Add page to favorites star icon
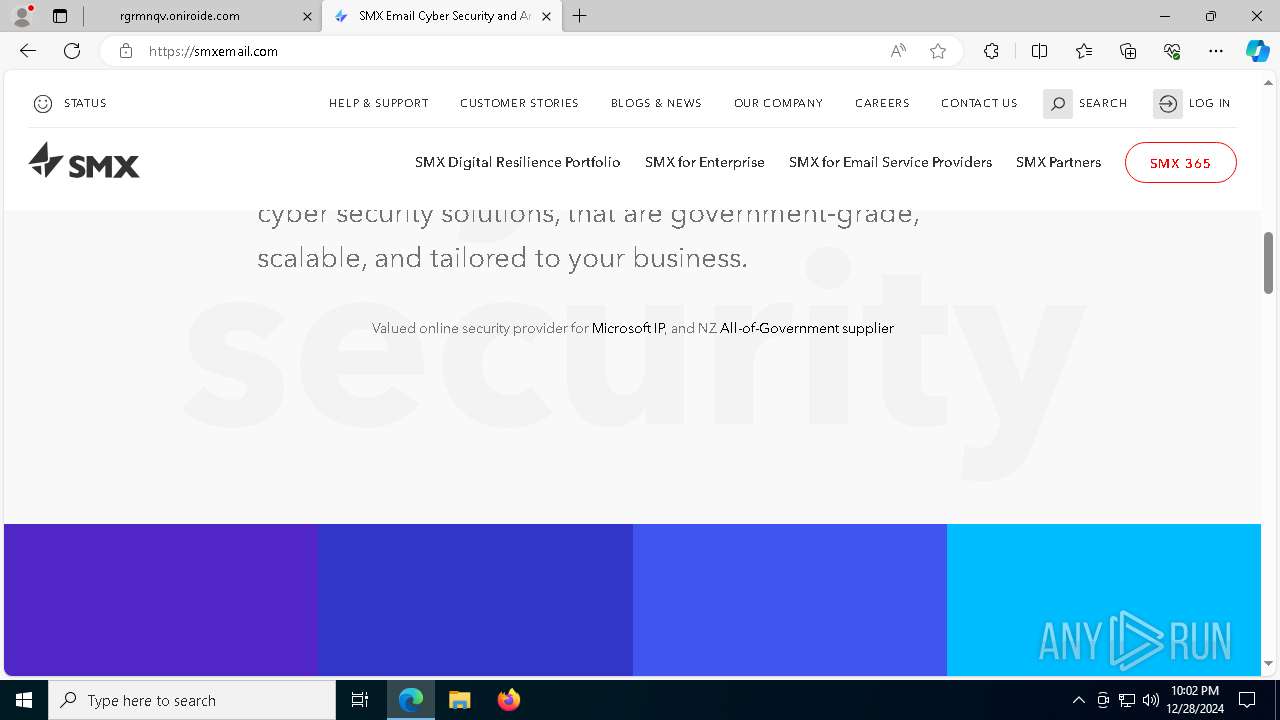Image resolution: width=1280 pixels, height=720 pixels. (x=938, y=51)
